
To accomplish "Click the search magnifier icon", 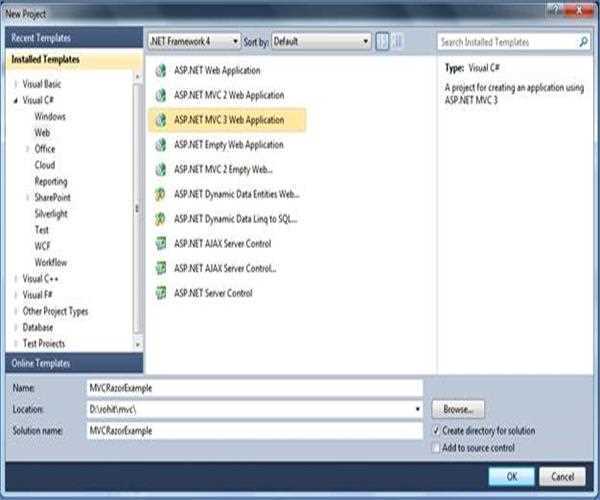I will pos(583,43).
